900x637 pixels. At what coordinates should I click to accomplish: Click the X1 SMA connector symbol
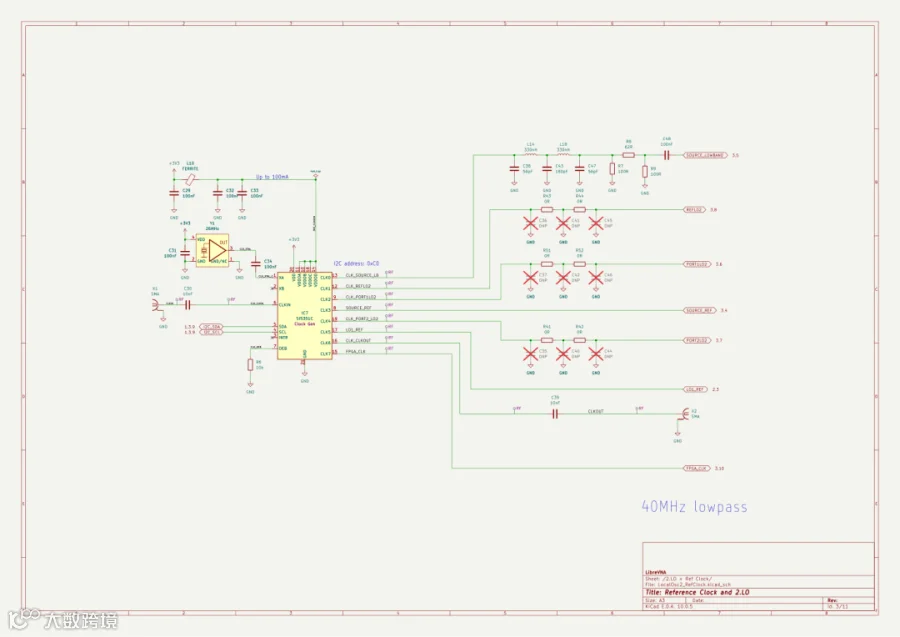(x=156, y=305)
